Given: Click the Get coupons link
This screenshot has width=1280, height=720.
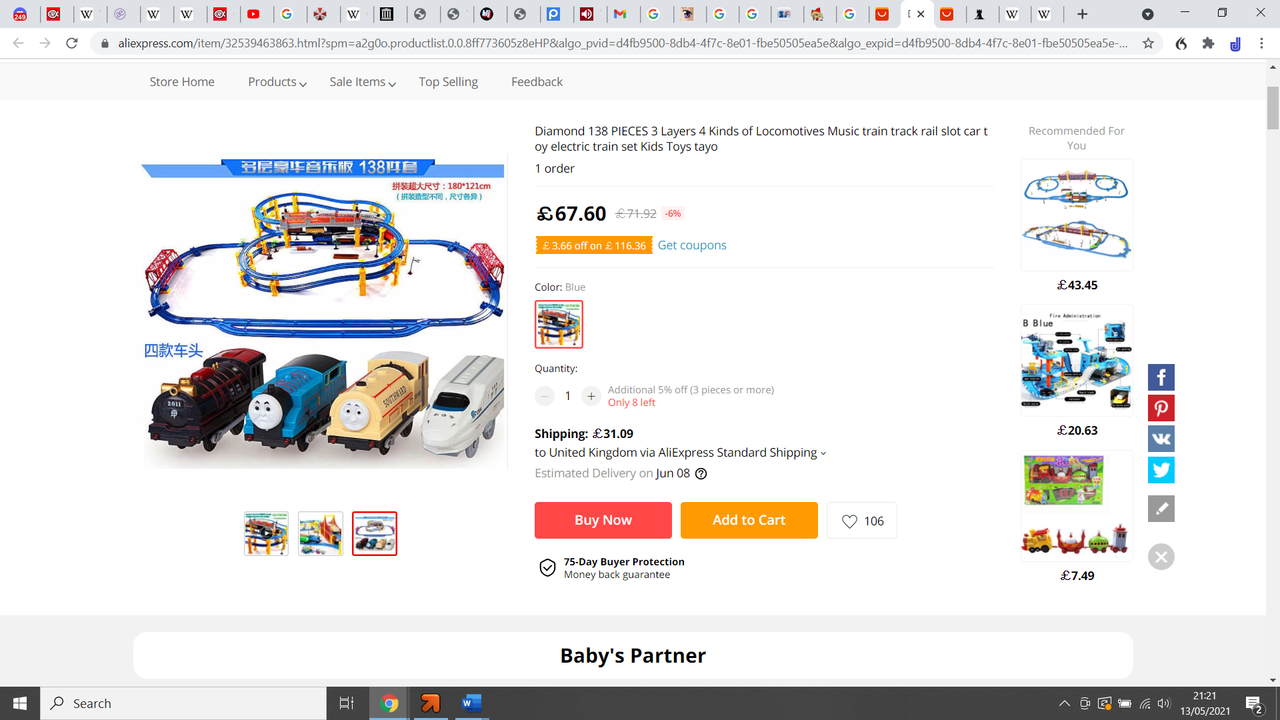Looking at the screenshot, I should pos(692,245).
